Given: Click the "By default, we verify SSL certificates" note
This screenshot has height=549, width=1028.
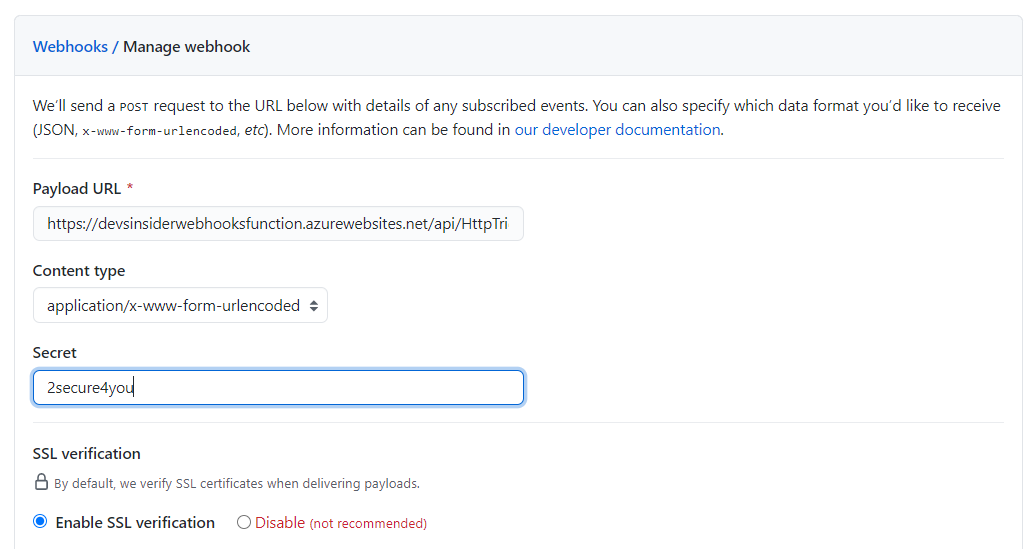Looking at the screenshot, I should 237,483.
